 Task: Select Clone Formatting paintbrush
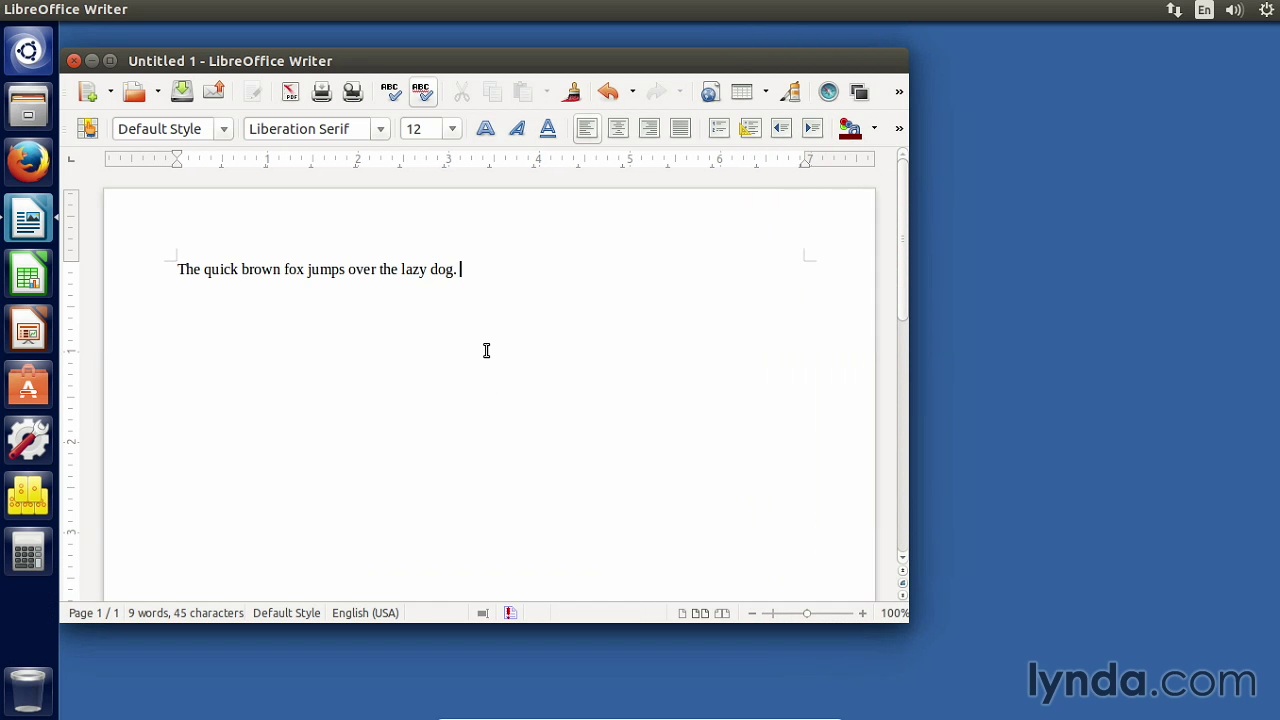571,92
